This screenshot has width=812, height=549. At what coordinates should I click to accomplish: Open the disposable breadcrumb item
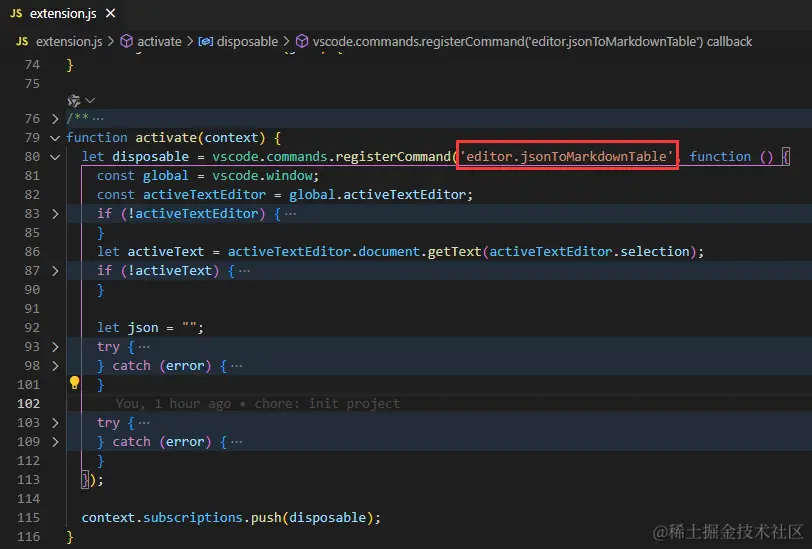tap(247, 41)
